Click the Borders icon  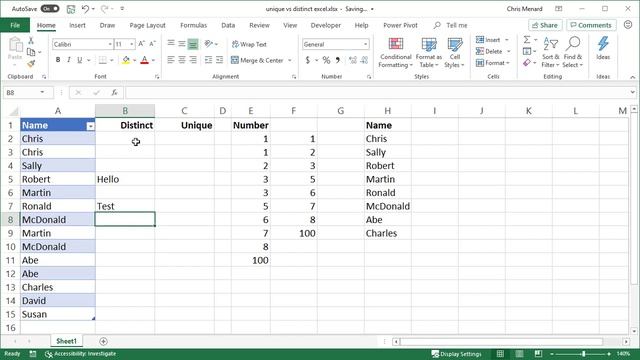[x=103, y=60]
